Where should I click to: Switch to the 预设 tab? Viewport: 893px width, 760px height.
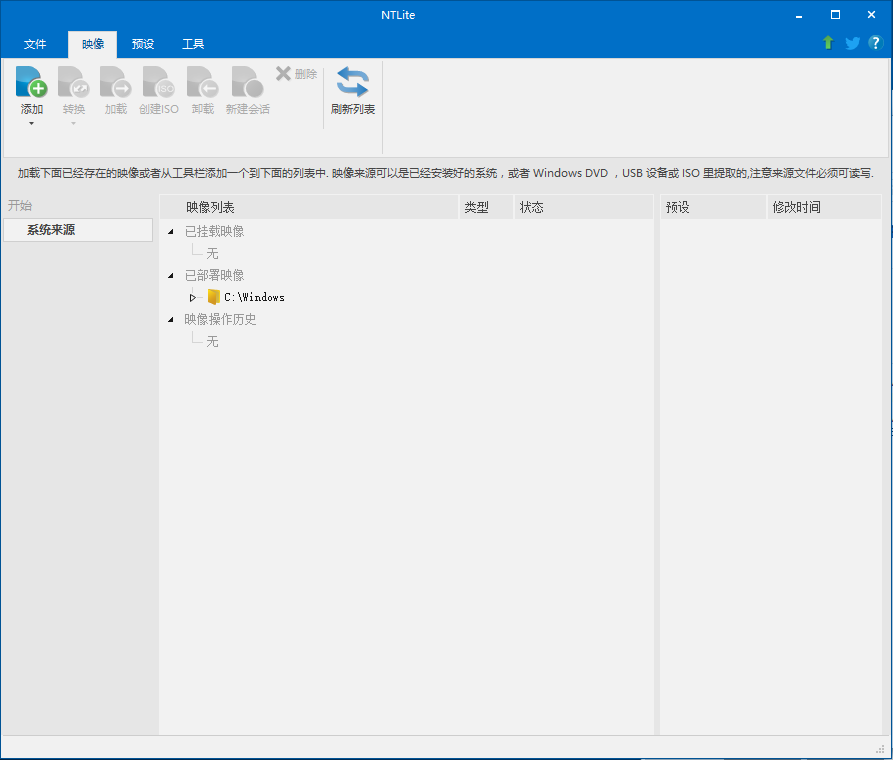[x=142, y=44]
